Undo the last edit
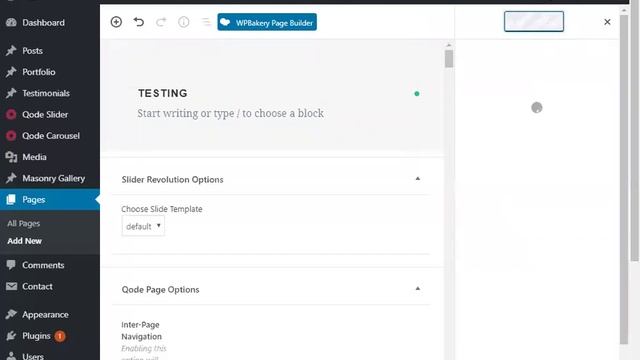 pos(139,22)
